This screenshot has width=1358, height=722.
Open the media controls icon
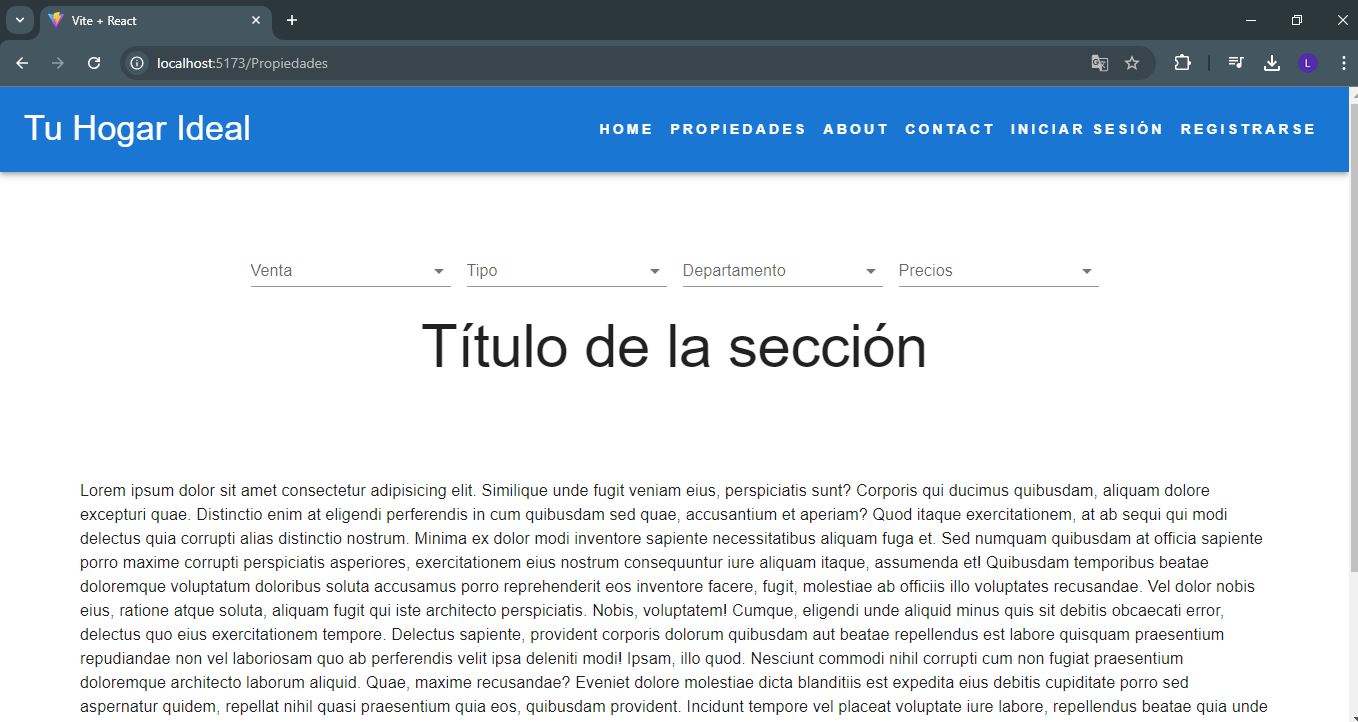point(1237,63)
